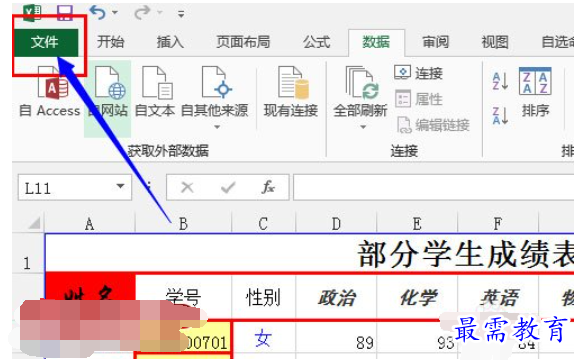Open the 文件 tab
Image resolution: width=576 pixels, height=361 pixels.
[x=46, y=42]
